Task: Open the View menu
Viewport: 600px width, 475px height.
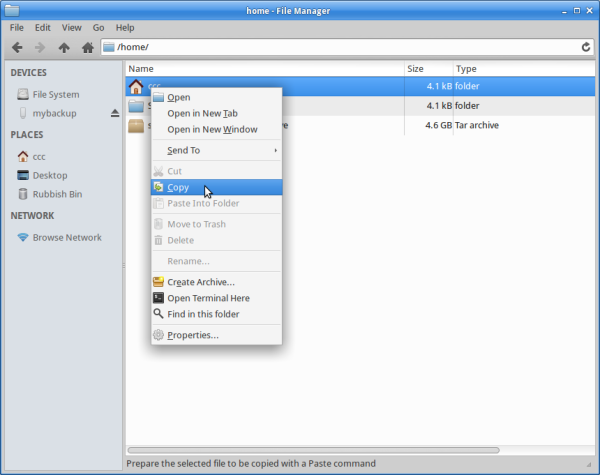Action: (72, 27)
